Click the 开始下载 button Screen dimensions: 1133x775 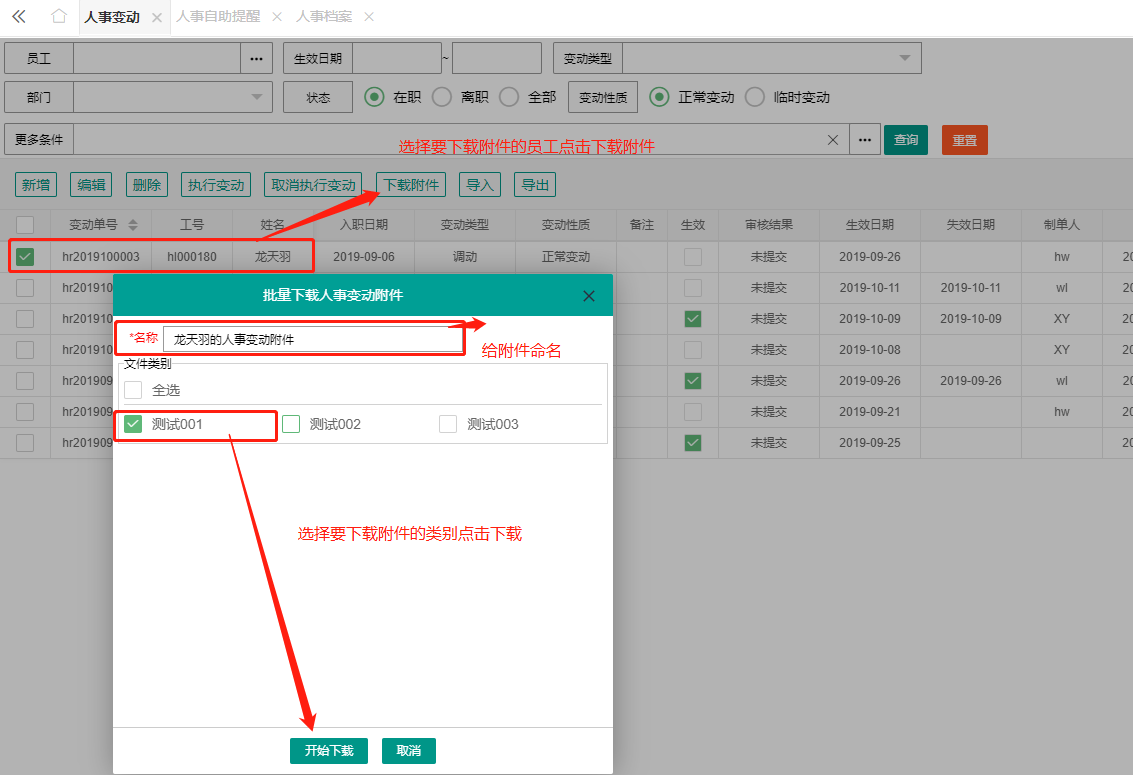(329, 750)
